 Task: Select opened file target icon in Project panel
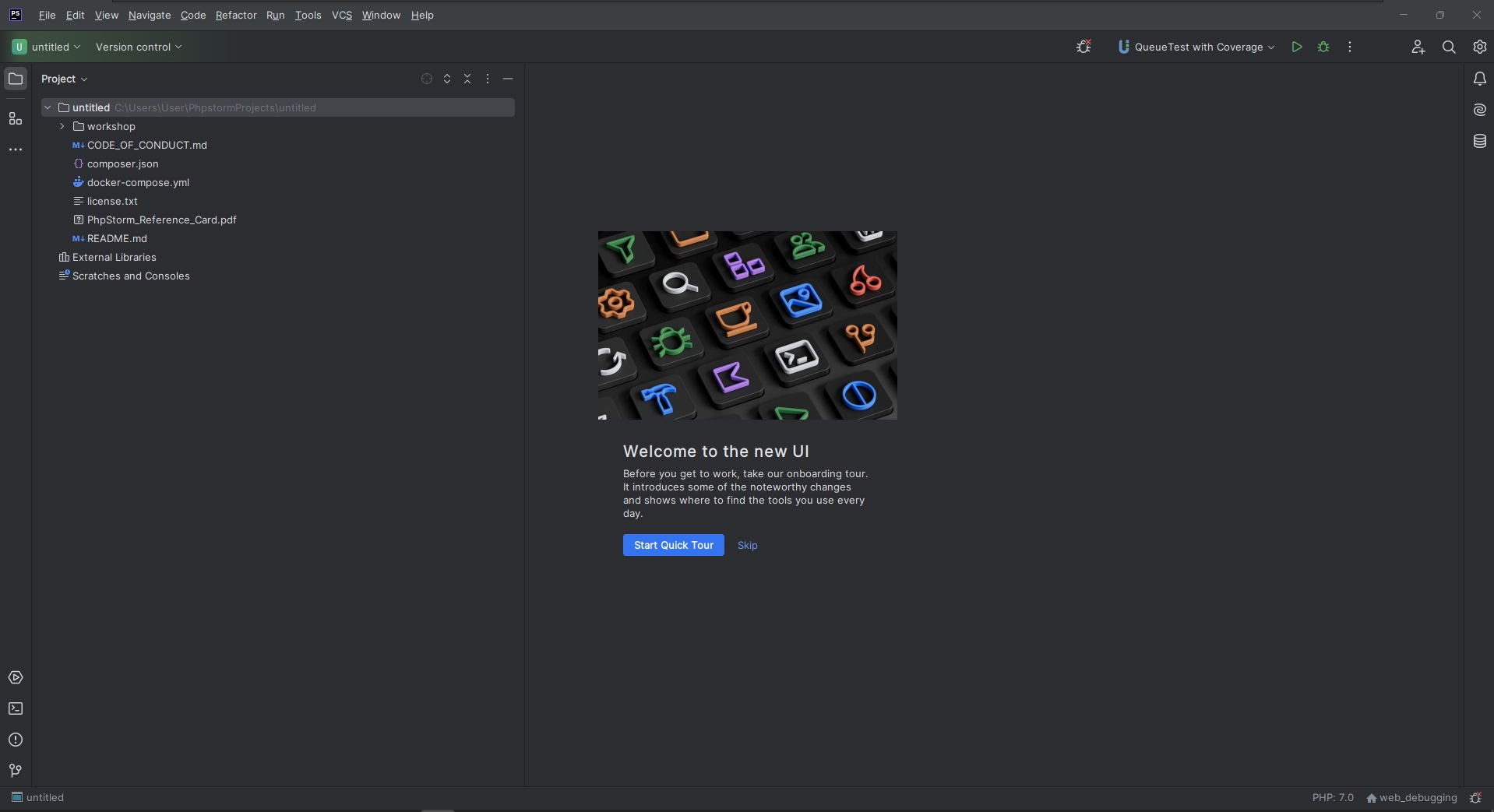(x=427, y=79)
